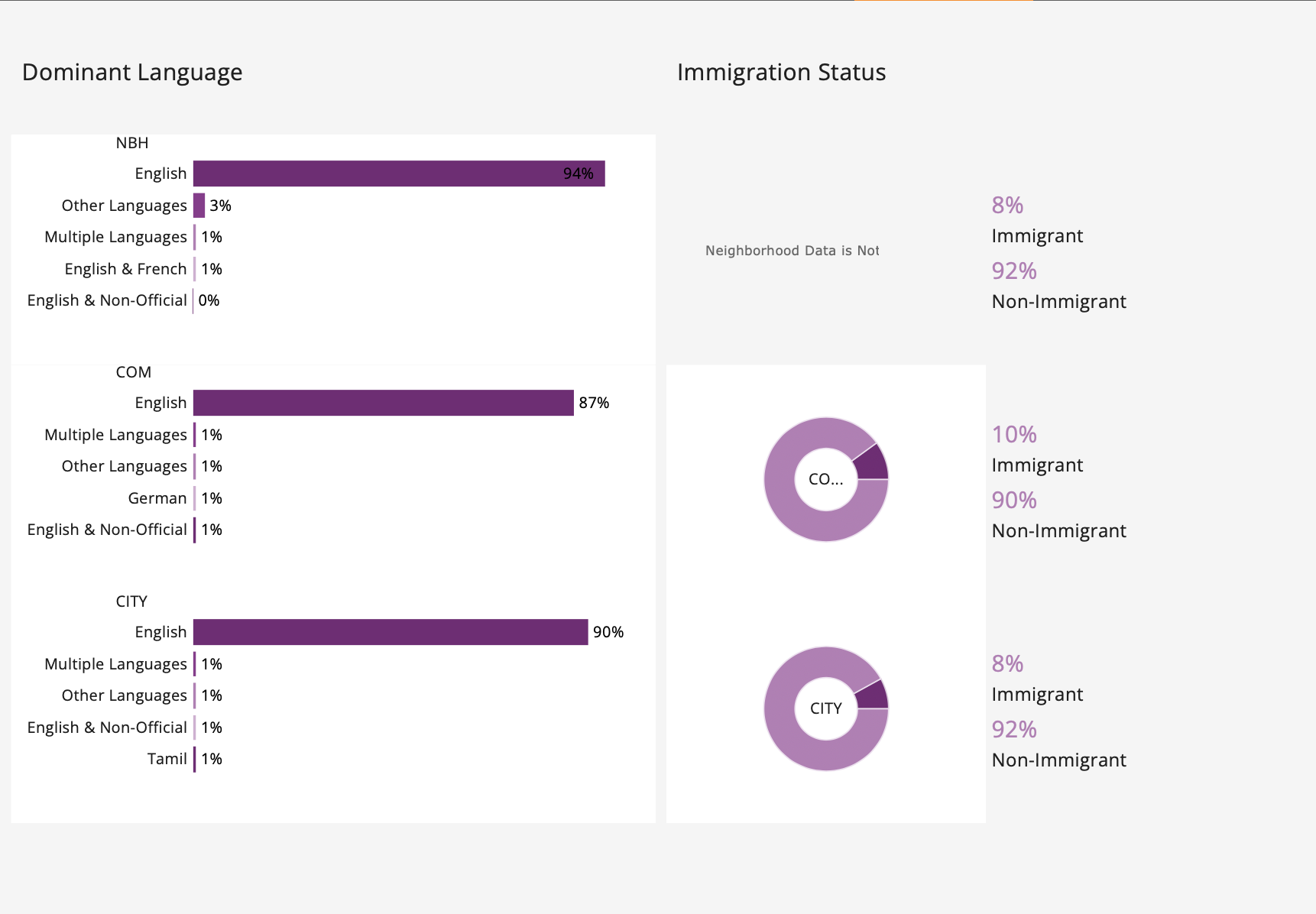The height and width of the screenshot is (914, 1316).
Task: Click the Immigration Status heading
Action: click(x=781, y=72)
